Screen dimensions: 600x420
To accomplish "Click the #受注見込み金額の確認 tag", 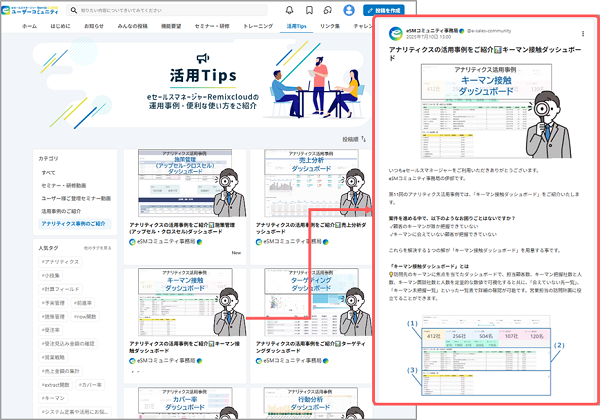I will (68, 343).
